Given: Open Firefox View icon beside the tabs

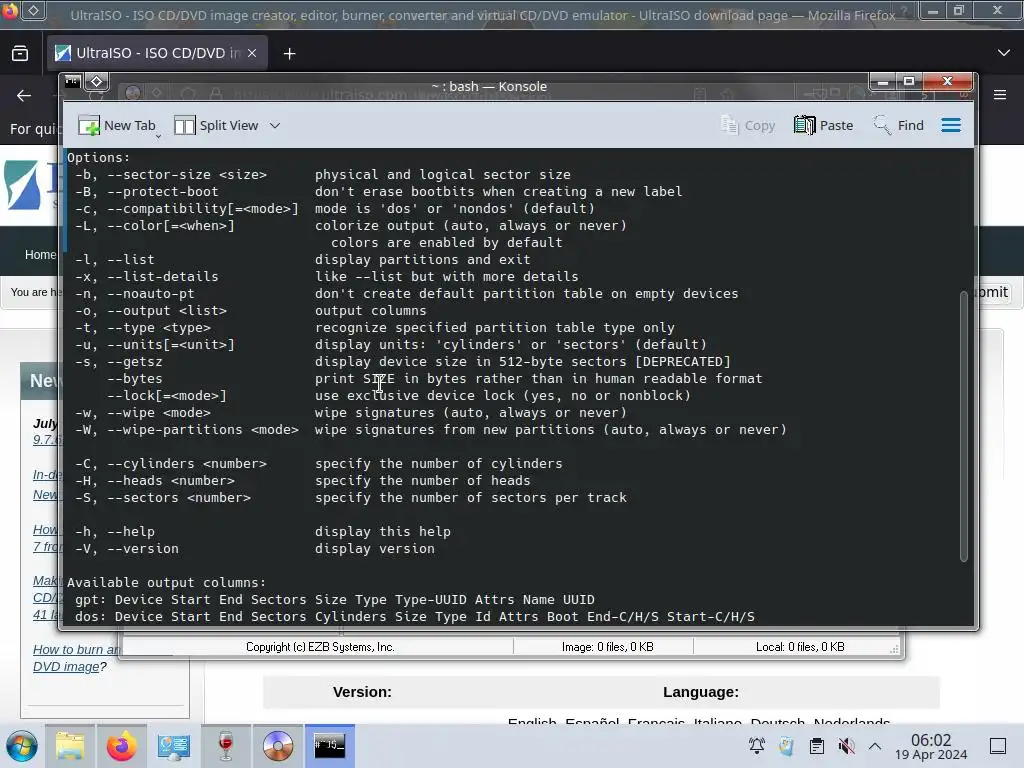Looking at the screenshot, I should coord(20,54).
